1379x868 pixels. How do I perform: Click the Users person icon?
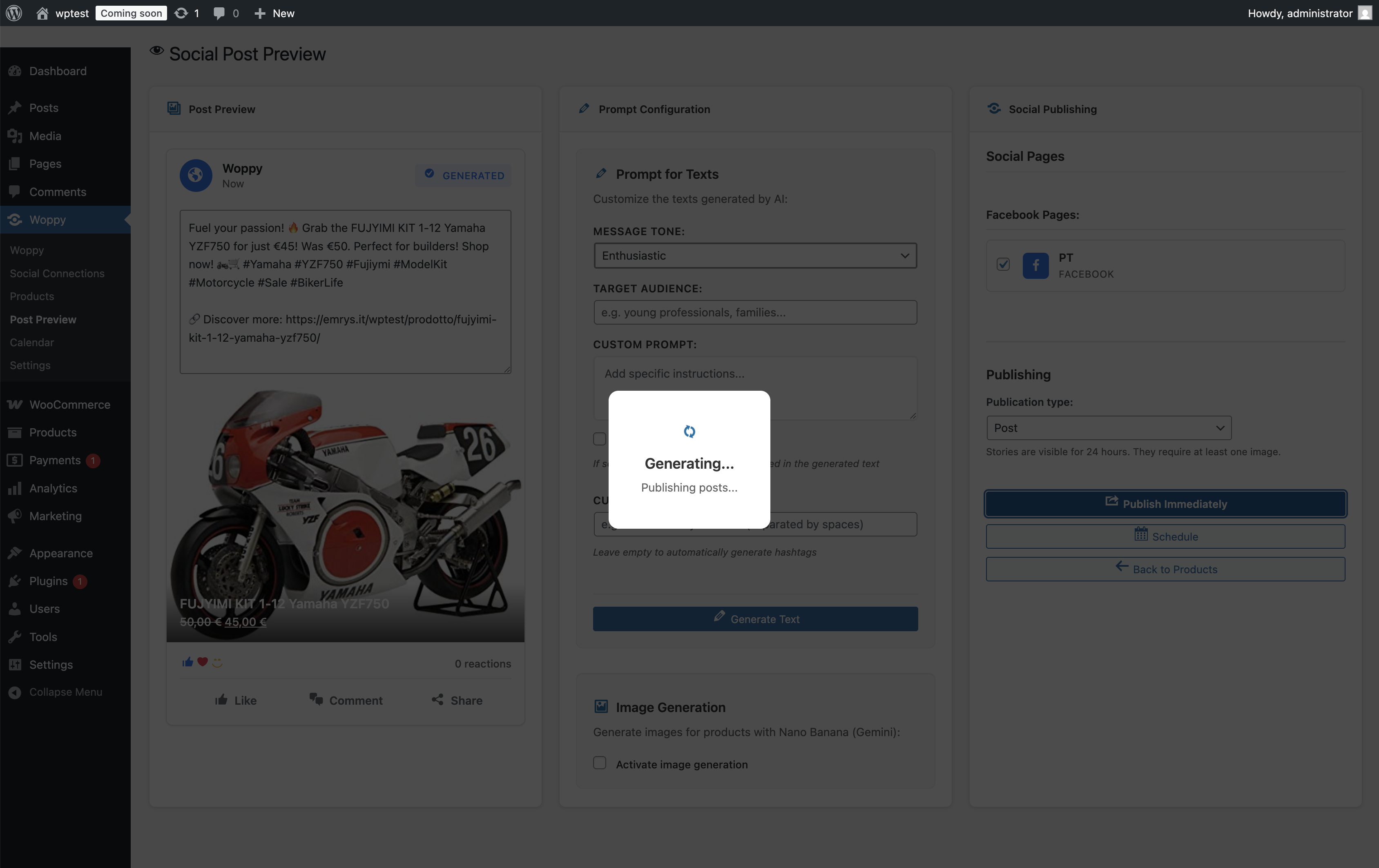point(15,609)
